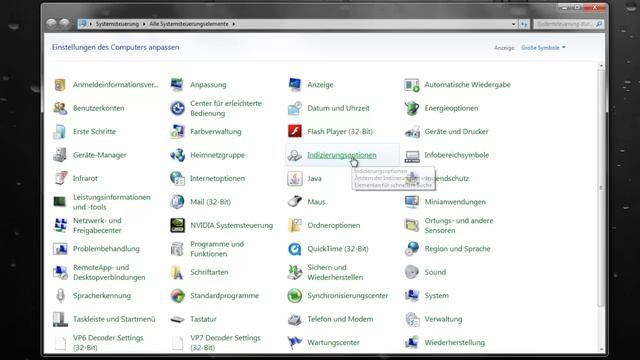Open VP7 Decoder Settings (32-Bit) link
640x360 pixels.
[x=225, y=342]
